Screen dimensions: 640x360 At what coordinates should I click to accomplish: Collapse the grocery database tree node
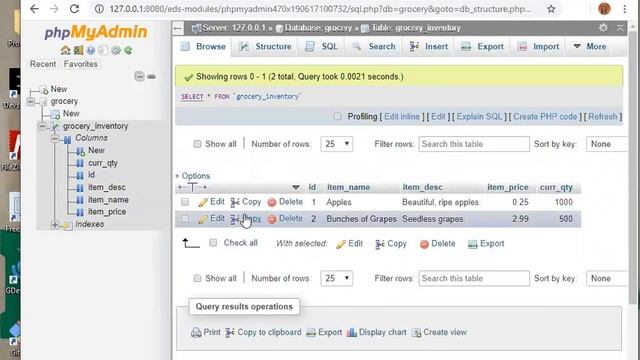coord(31,101)
